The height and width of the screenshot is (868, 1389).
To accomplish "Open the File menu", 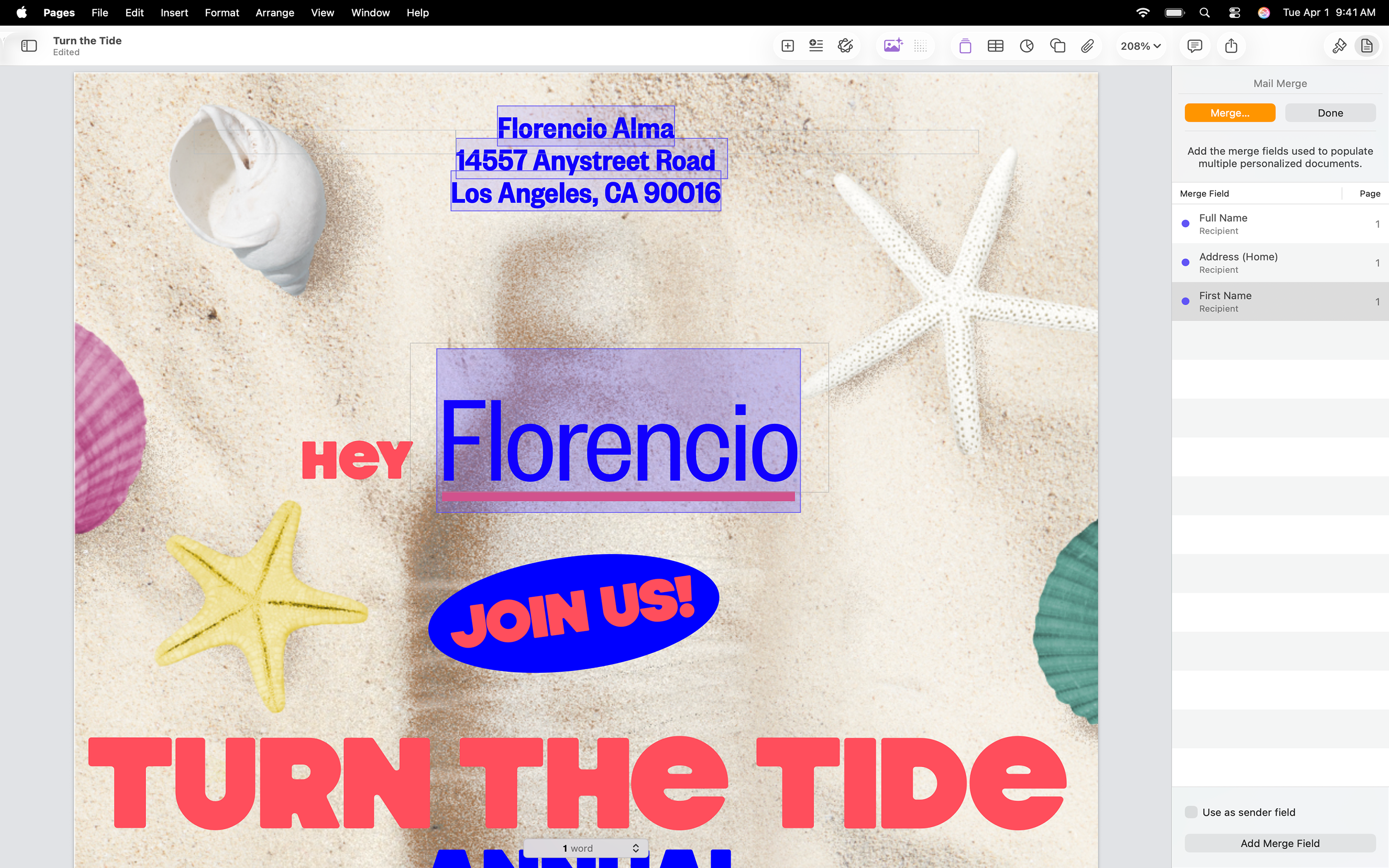I will click(100, 13).
